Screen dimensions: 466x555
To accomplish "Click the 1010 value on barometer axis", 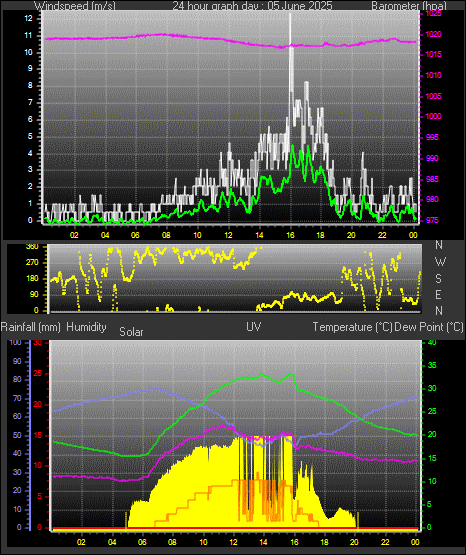I will coord(433,75).
